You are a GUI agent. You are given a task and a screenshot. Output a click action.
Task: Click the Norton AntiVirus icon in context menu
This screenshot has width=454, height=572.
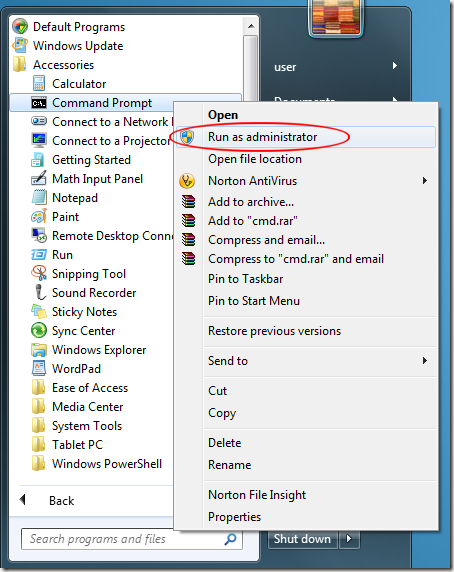[187, 181]
